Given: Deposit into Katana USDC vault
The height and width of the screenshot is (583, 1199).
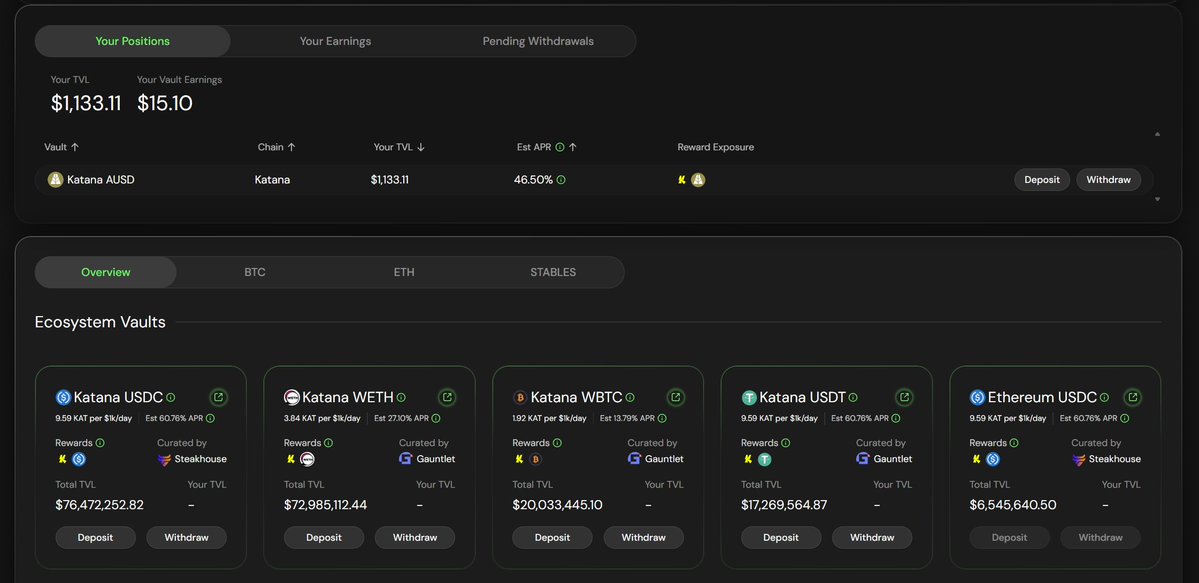Looking at the screenshot, I should click(x=96, y=538).
